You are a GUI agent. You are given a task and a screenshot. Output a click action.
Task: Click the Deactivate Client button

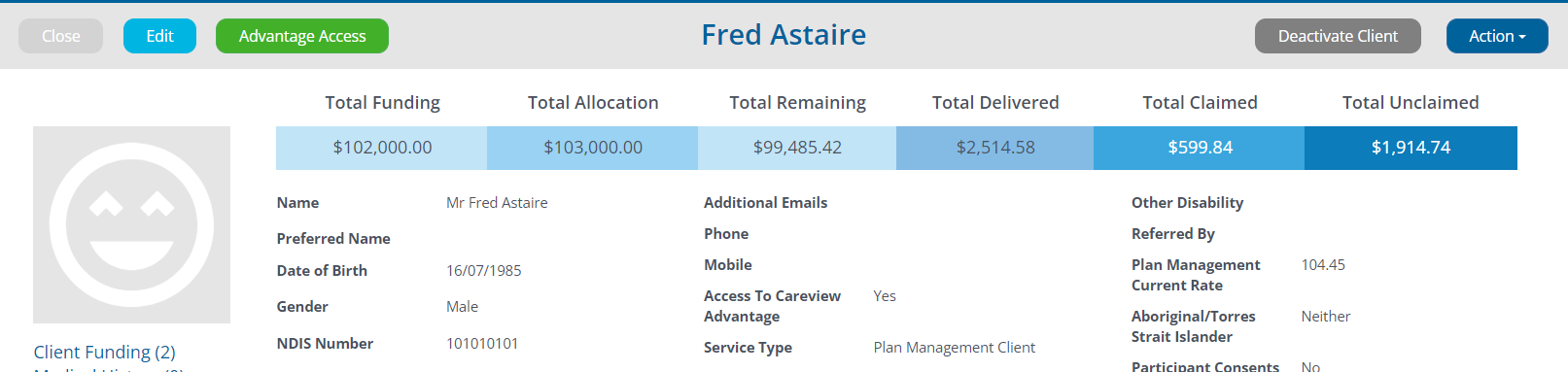(x=1338, y=36)
